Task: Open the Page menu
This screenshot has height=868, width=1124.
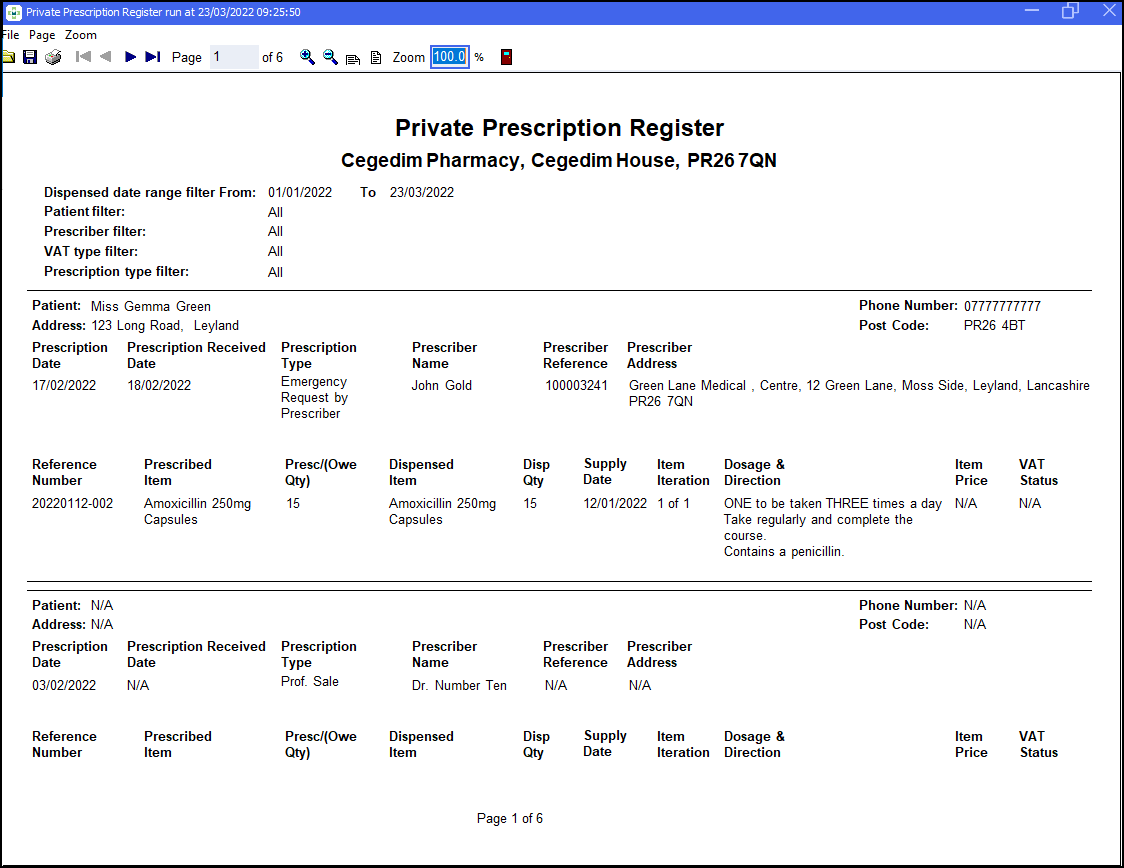Action: pos(42,35)
